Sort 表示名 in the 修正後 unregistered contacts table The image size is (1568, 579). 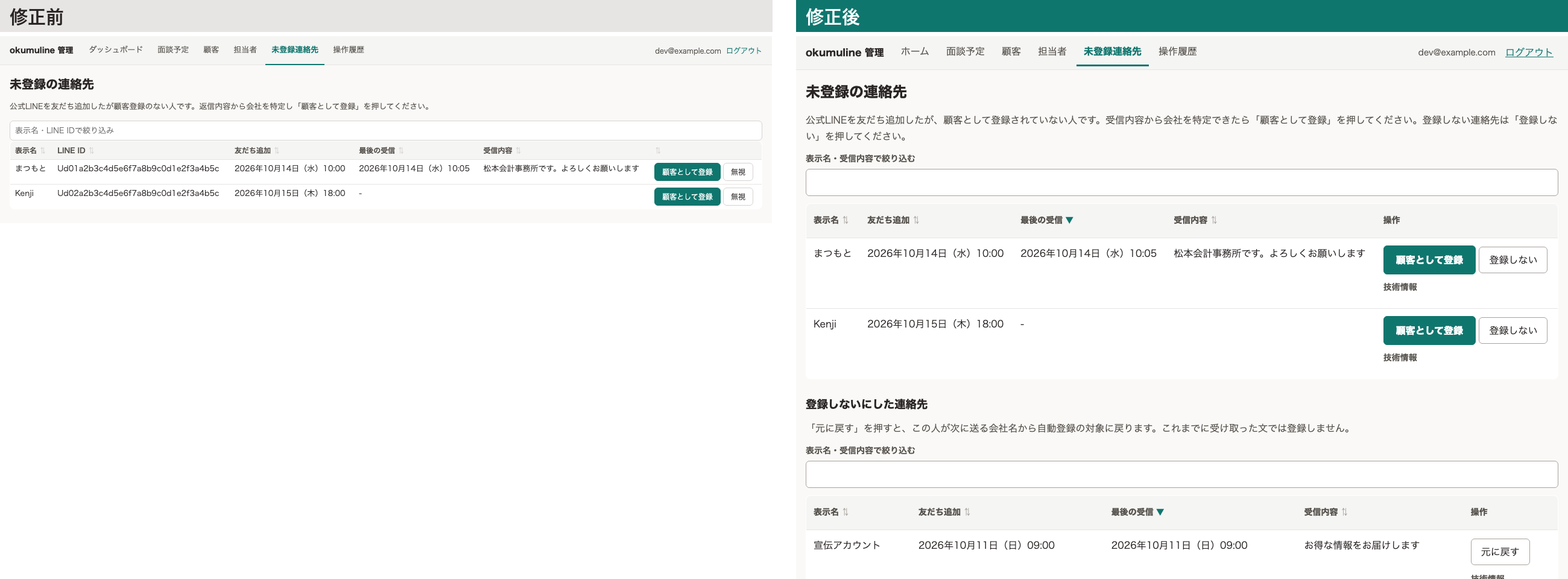(831, 220)
